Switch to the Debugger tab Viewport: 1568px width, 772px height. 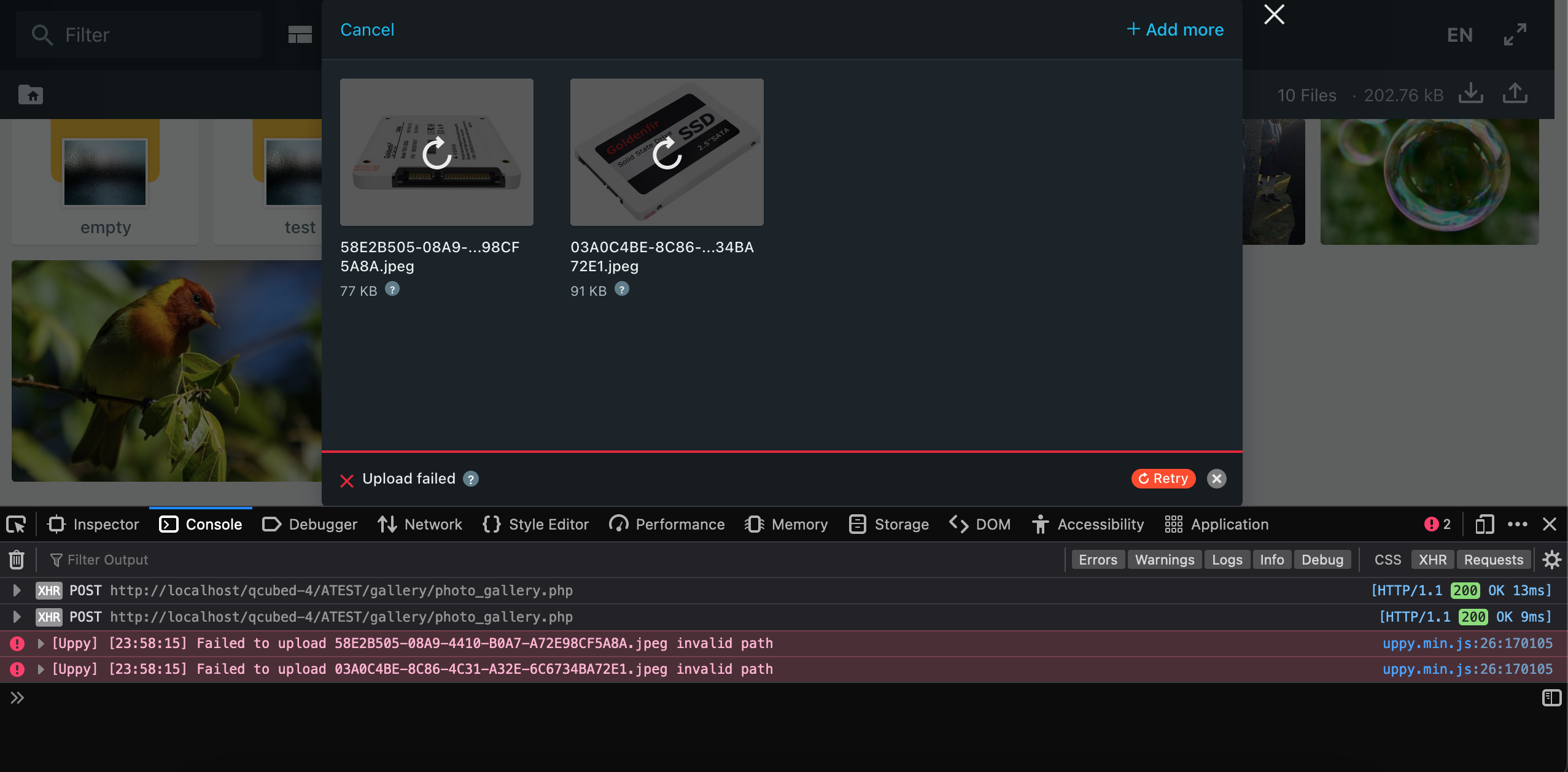310,525
